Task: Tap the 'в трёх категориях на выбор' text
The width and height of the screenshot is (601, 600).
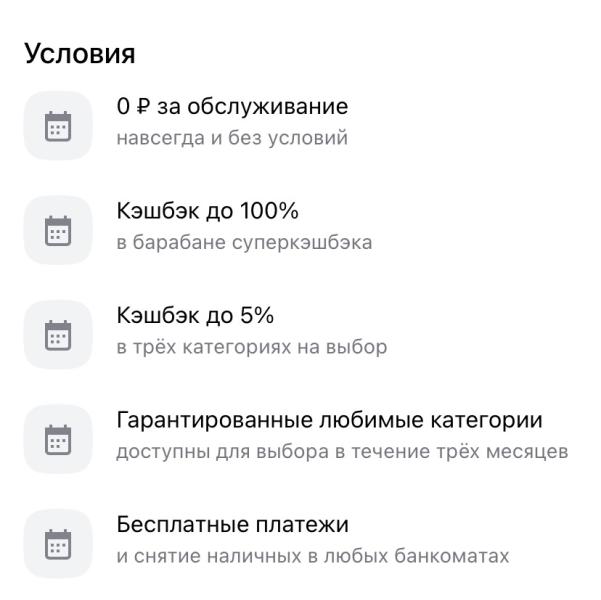Action: (251, 347)
